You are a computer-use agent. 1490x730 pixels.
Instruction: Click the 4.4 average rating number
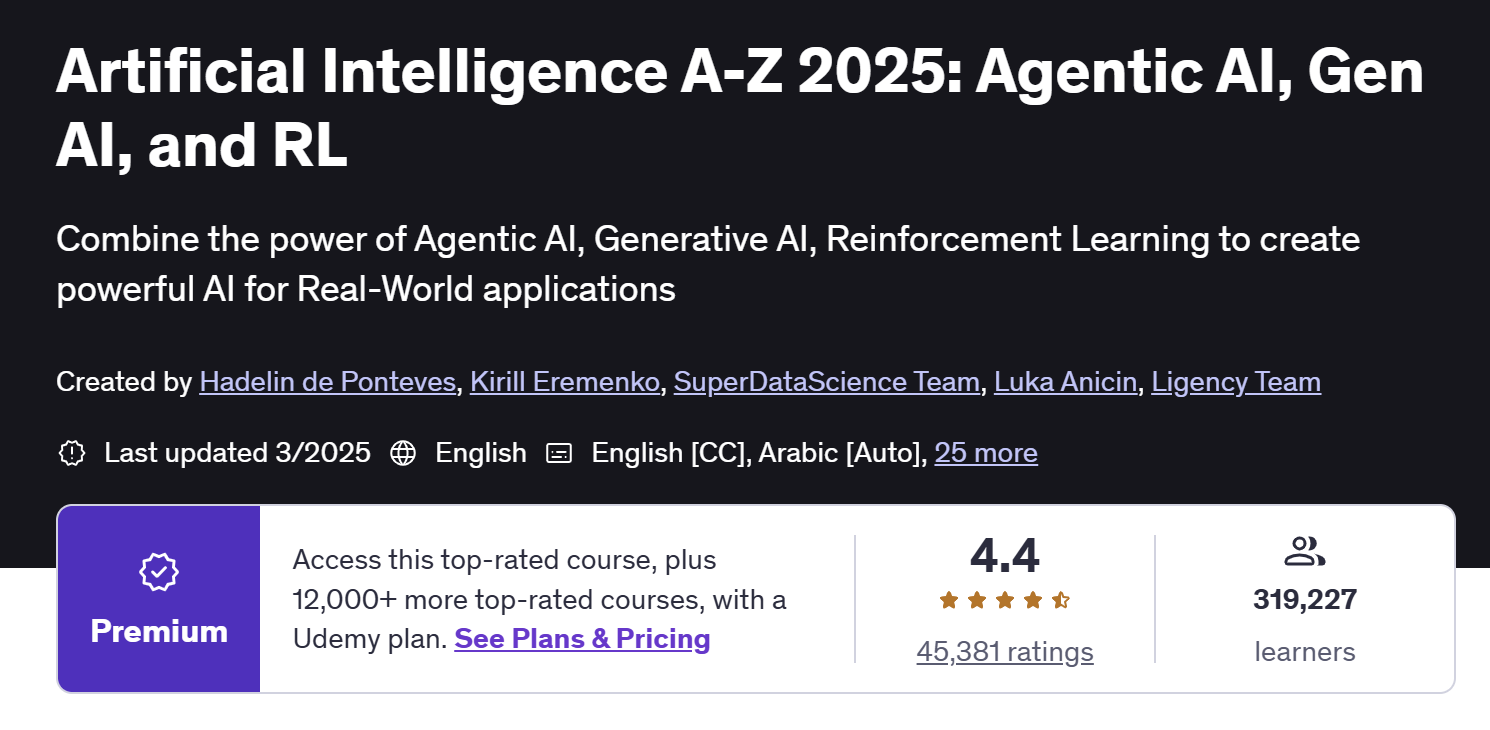[1005, 556]
